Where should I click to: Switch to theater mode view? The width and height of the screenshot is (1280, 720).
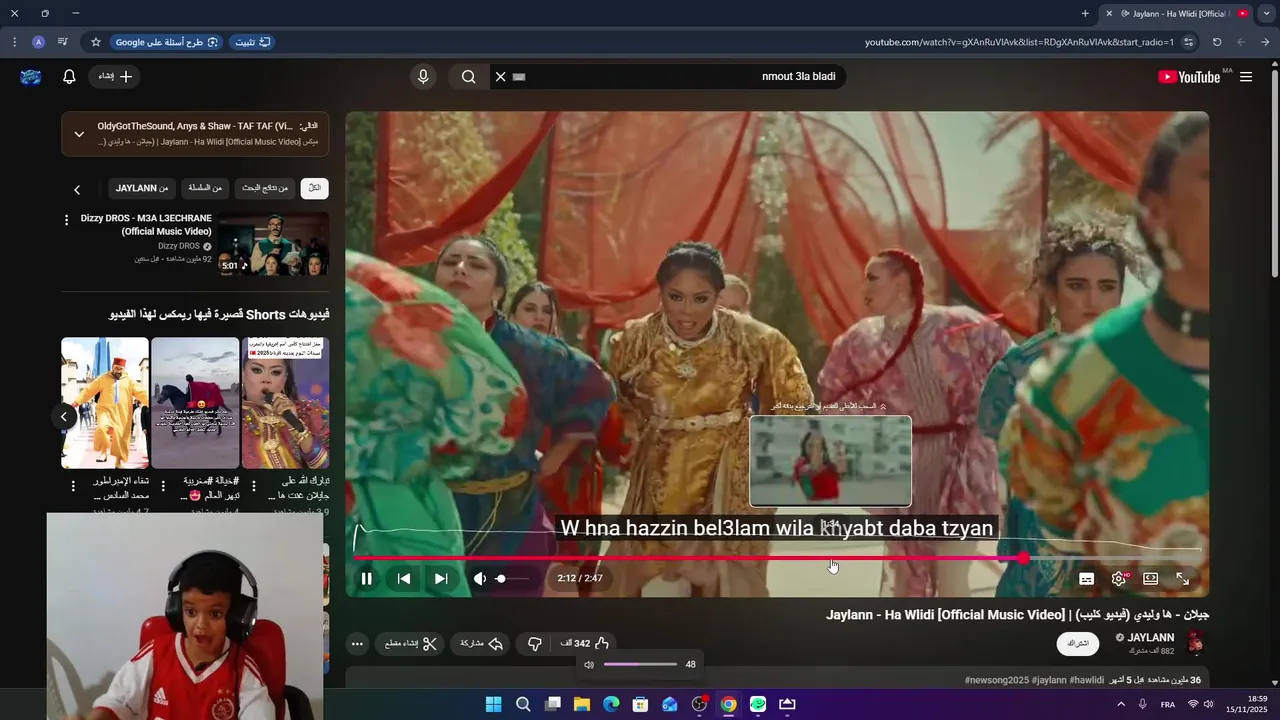(x=1151, y=579)
